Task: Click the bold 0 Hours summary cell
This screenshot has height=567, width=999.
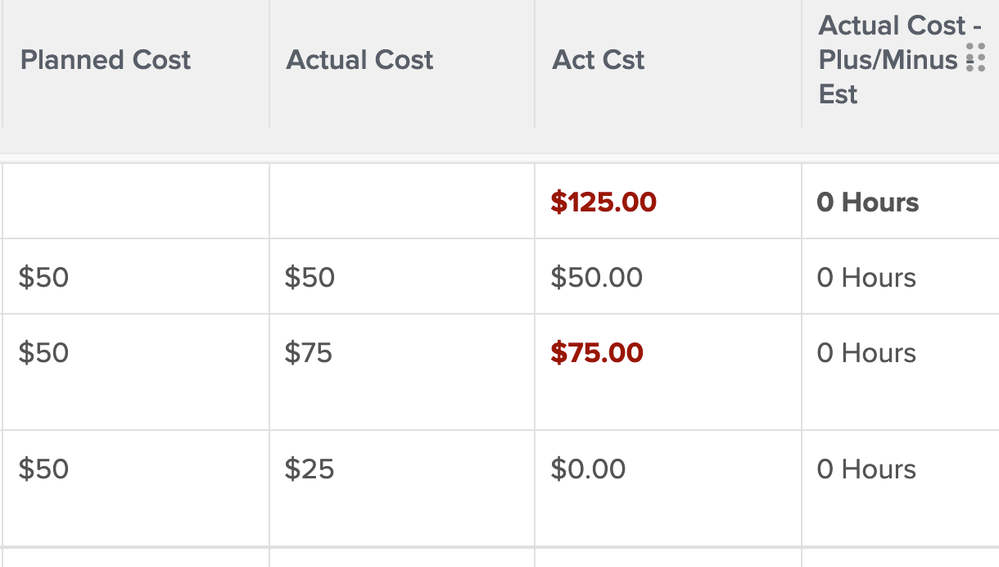Action: [867, 202]
